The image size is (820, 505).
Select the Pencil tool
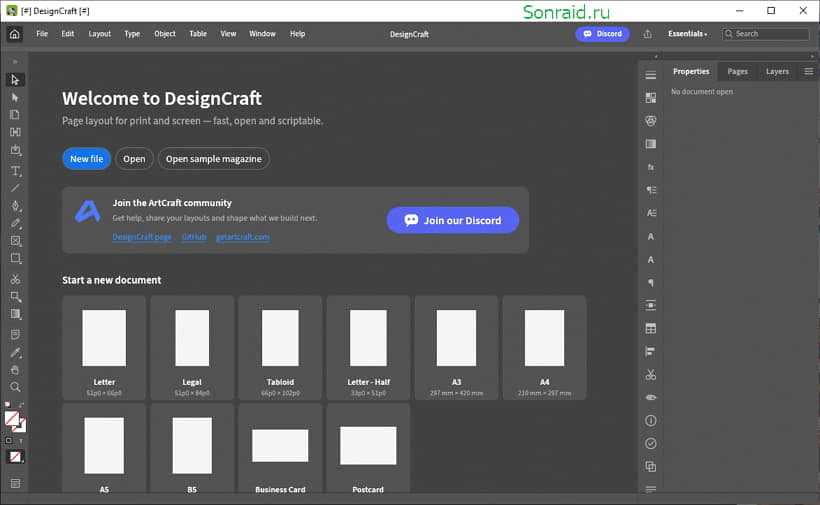click(x=16, y=223)
